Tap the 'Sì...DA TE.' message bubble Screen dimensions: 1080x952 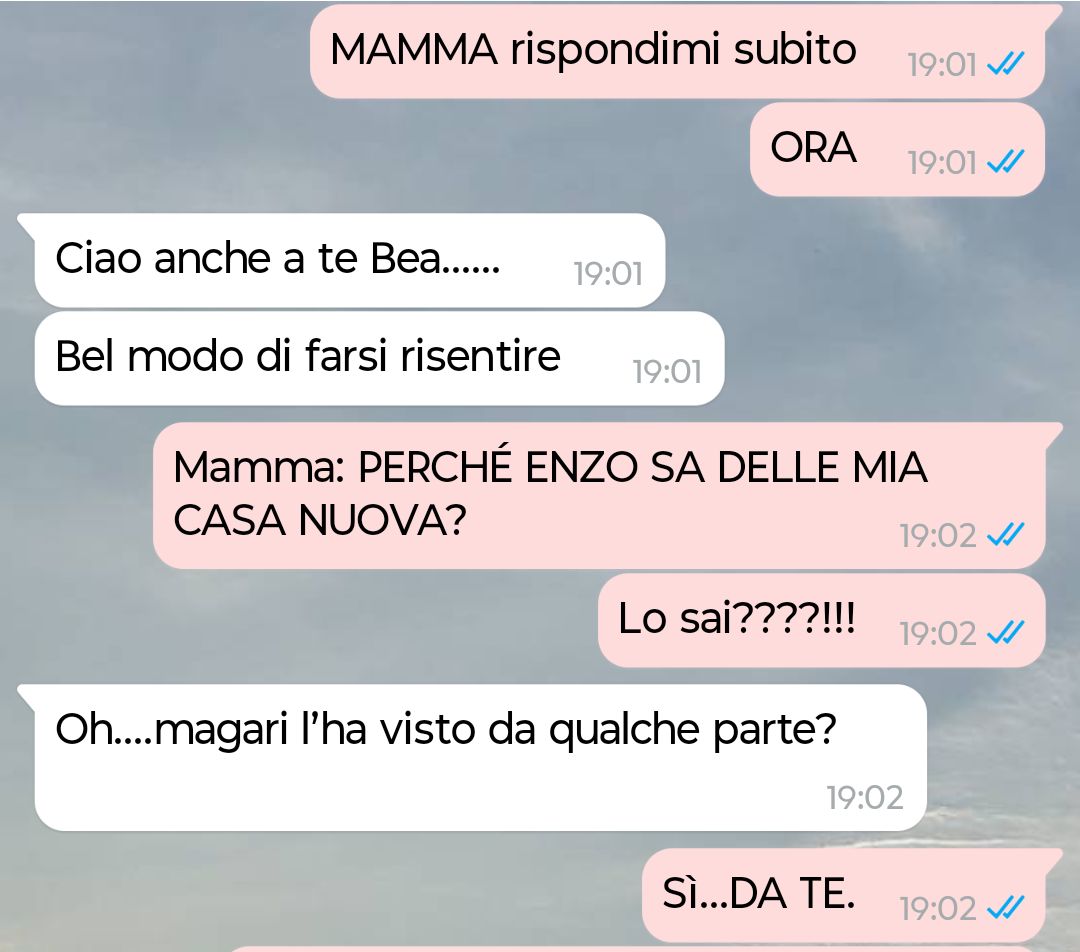845,896
